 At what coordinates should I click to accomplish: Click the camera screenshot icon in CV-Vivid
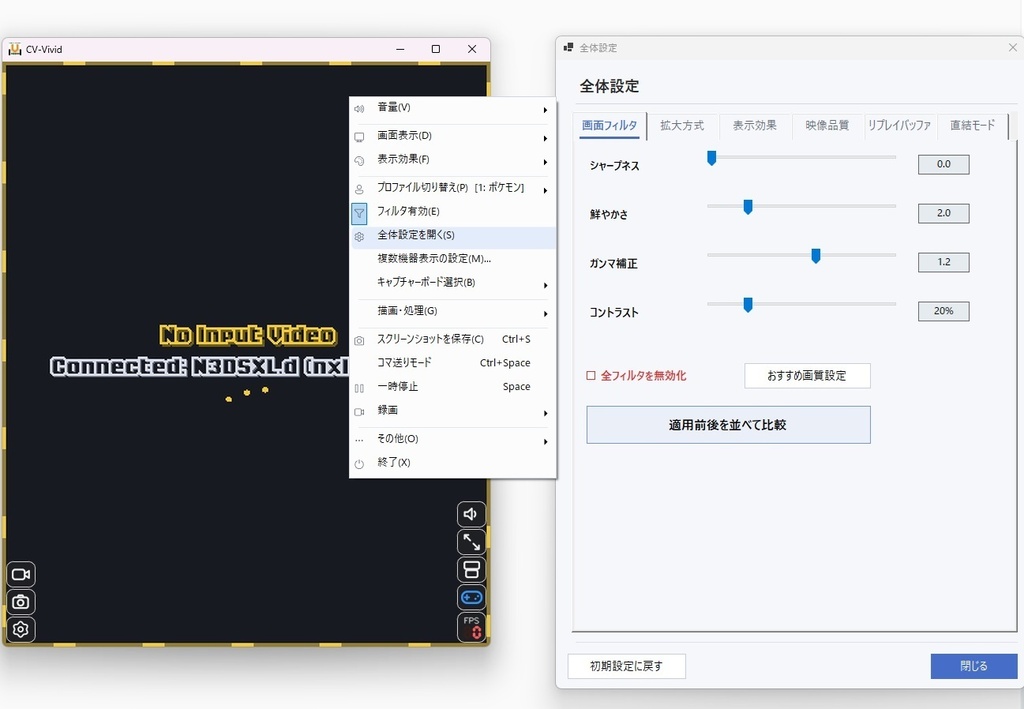(x=21, y=602)
